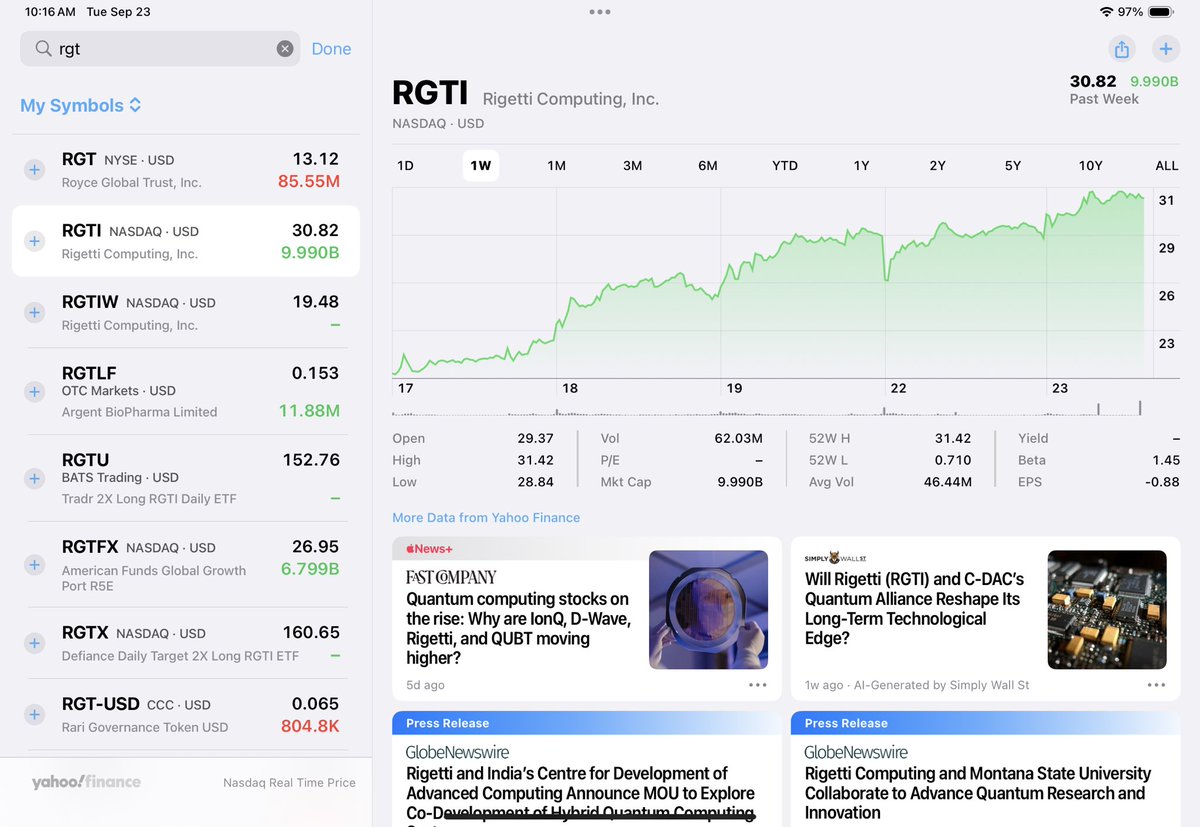Image resolution: width=1200 pixels, height=827 pixels.
Task: Add RGT Royce Global Trust to watchlist
Action: 34,170
